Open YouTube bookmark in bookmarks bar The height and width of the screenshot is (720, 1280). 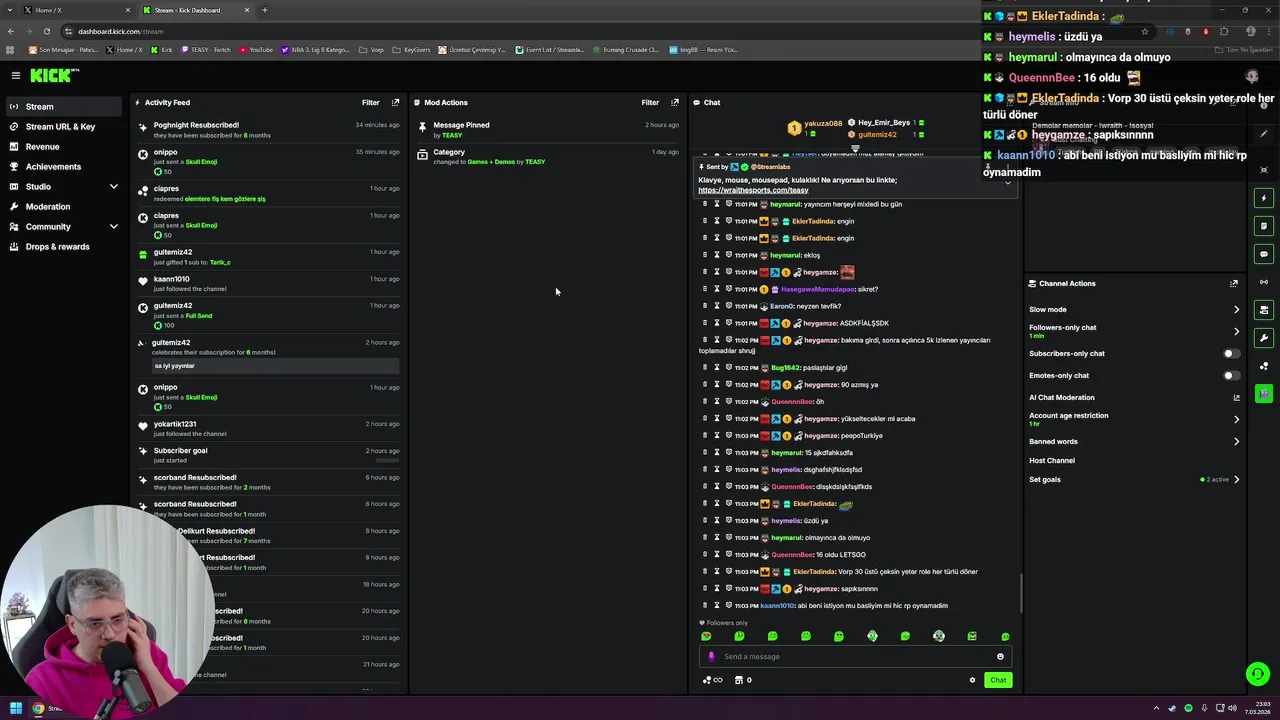256,49
